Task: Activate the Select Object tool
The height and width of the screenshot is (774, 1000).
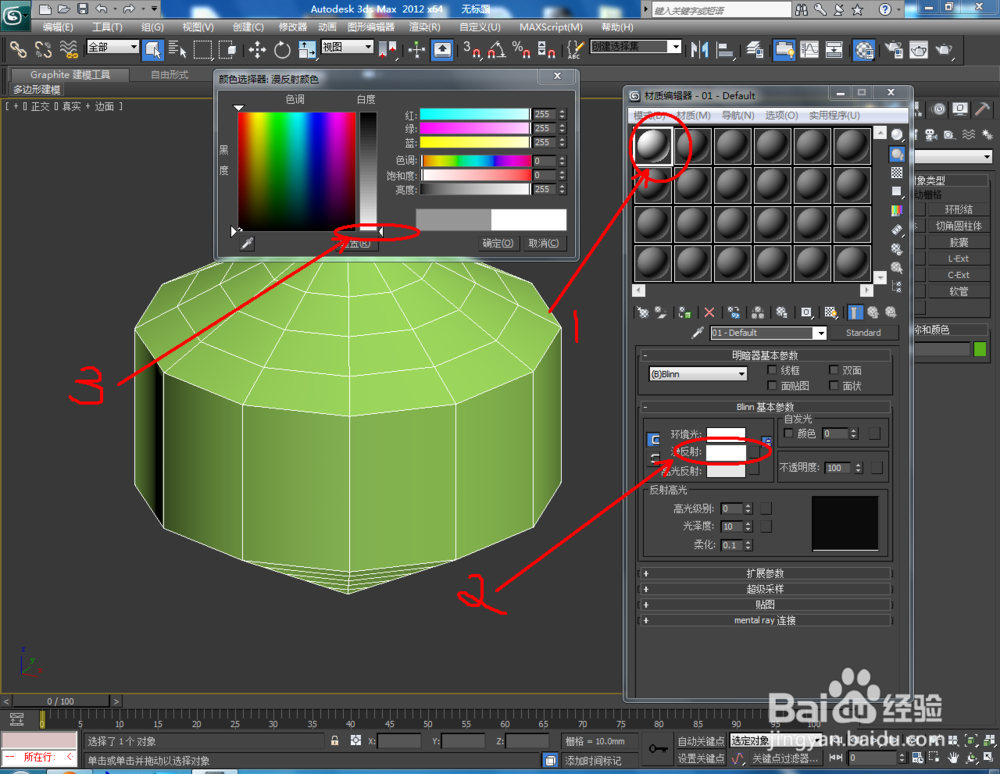Action: 153,49
